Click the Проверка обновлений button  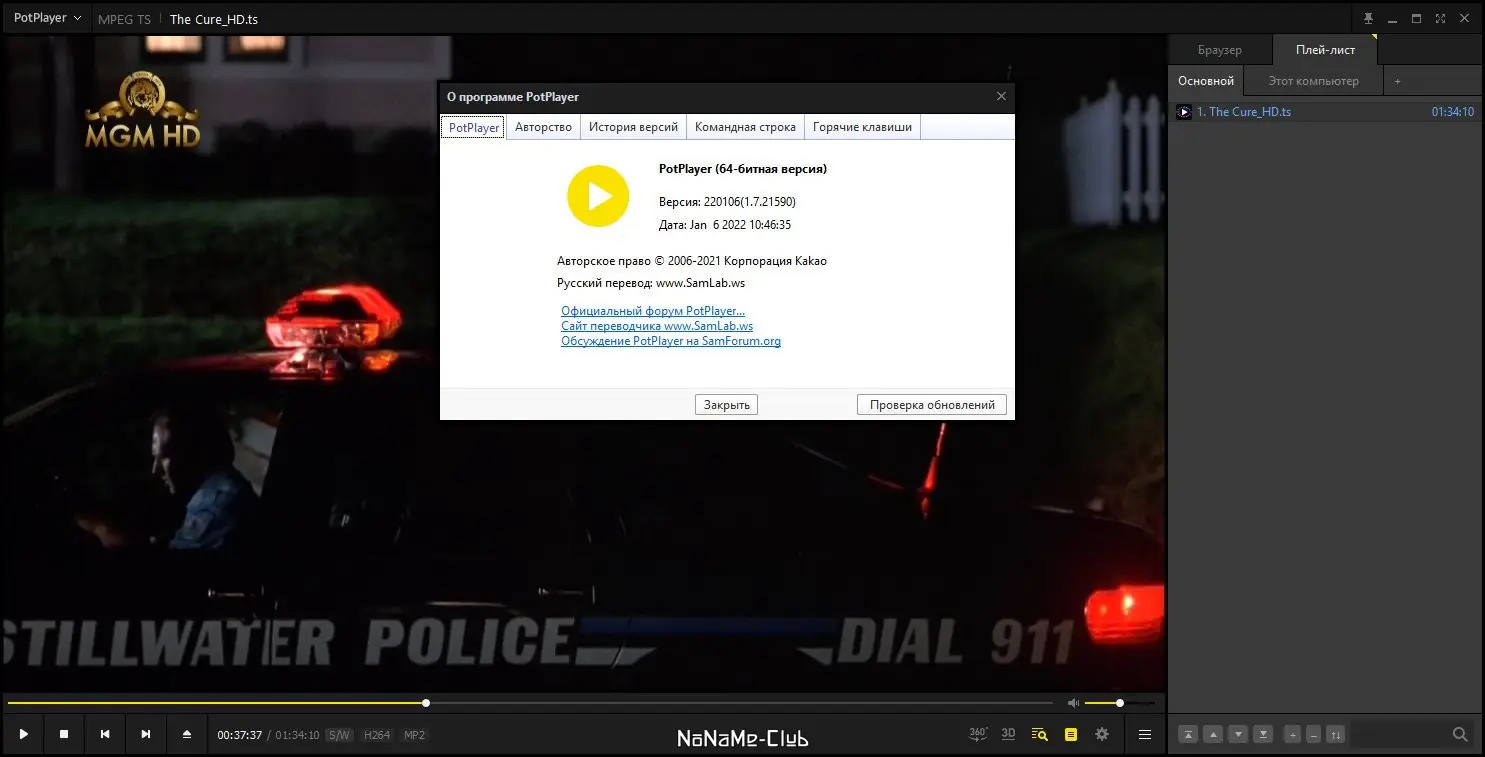[x=932, y=405]
